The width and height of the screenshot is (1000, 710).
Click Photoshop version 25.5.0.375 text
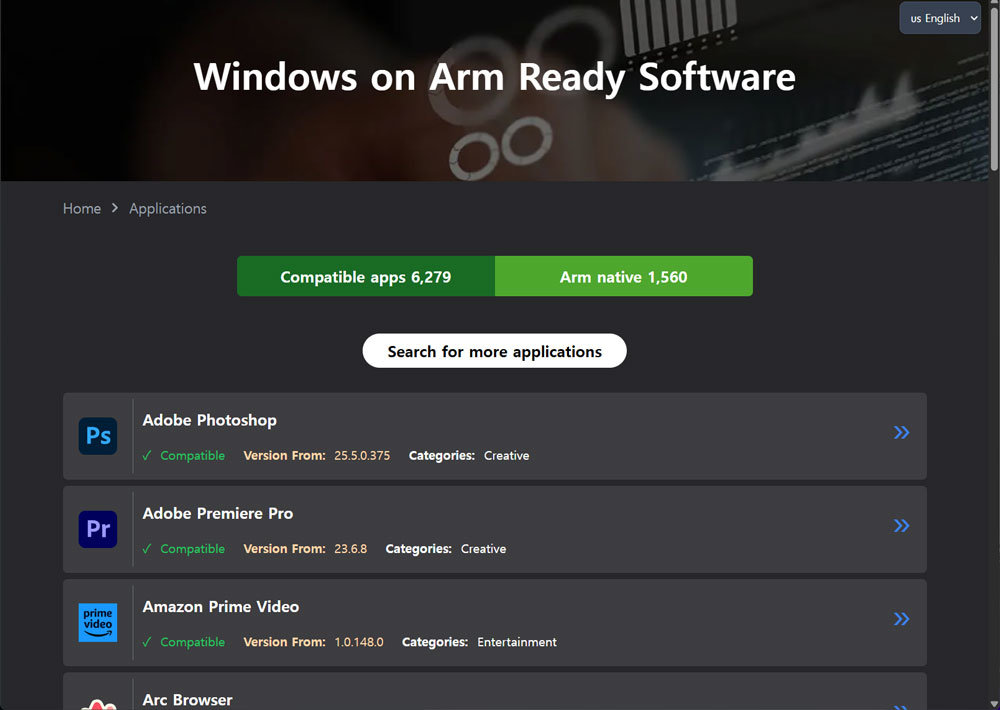(x=362, y=455)
